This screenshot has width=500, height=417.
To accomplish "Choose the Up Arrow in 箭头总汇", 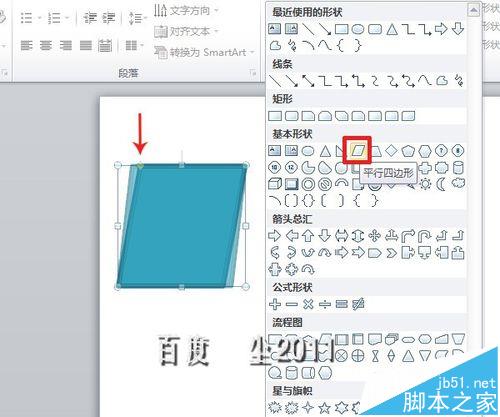I will [308, 236].
